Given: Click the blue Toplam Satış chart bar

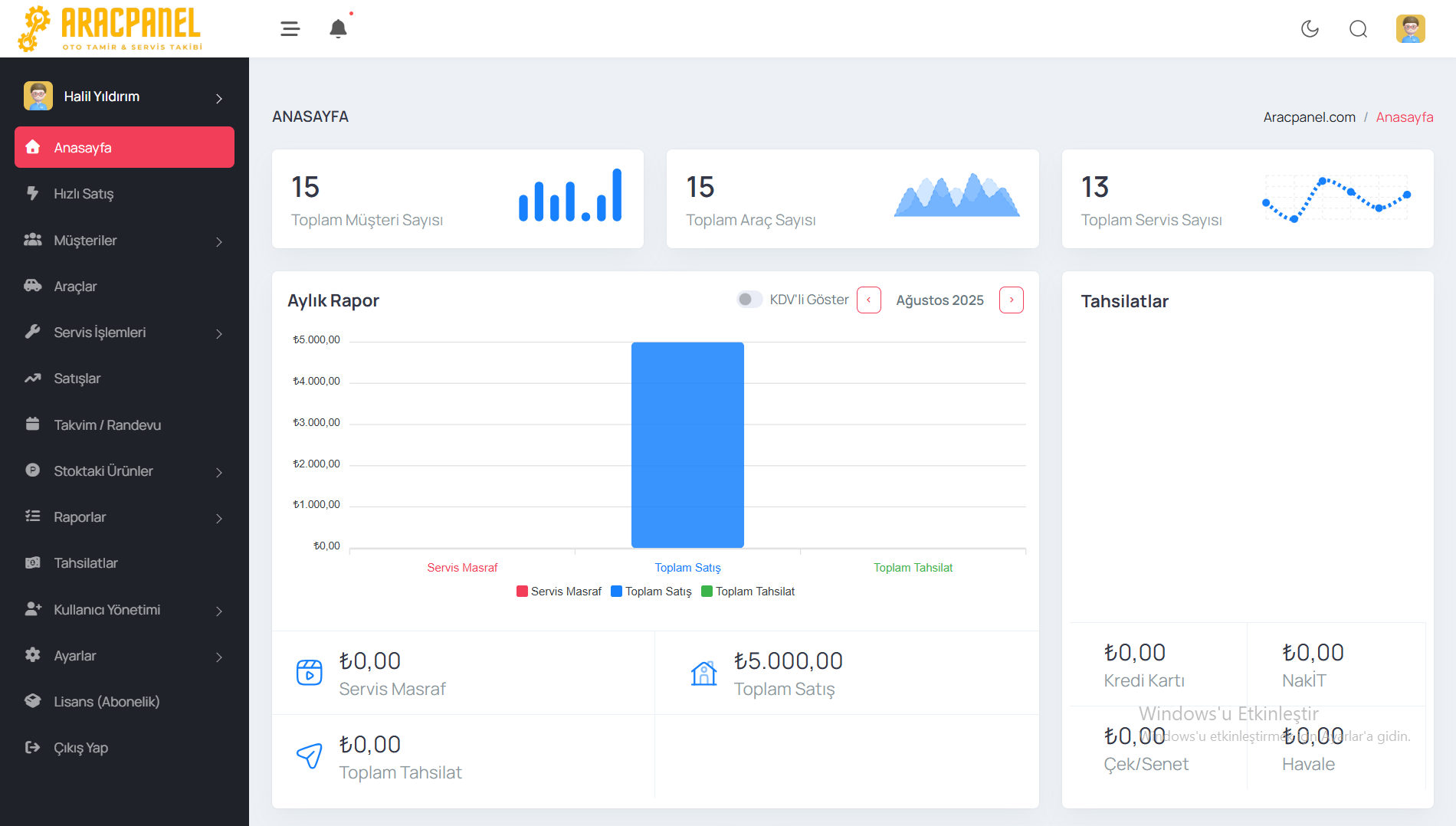Looking at the screenshot, I should [x=687, y=444].
